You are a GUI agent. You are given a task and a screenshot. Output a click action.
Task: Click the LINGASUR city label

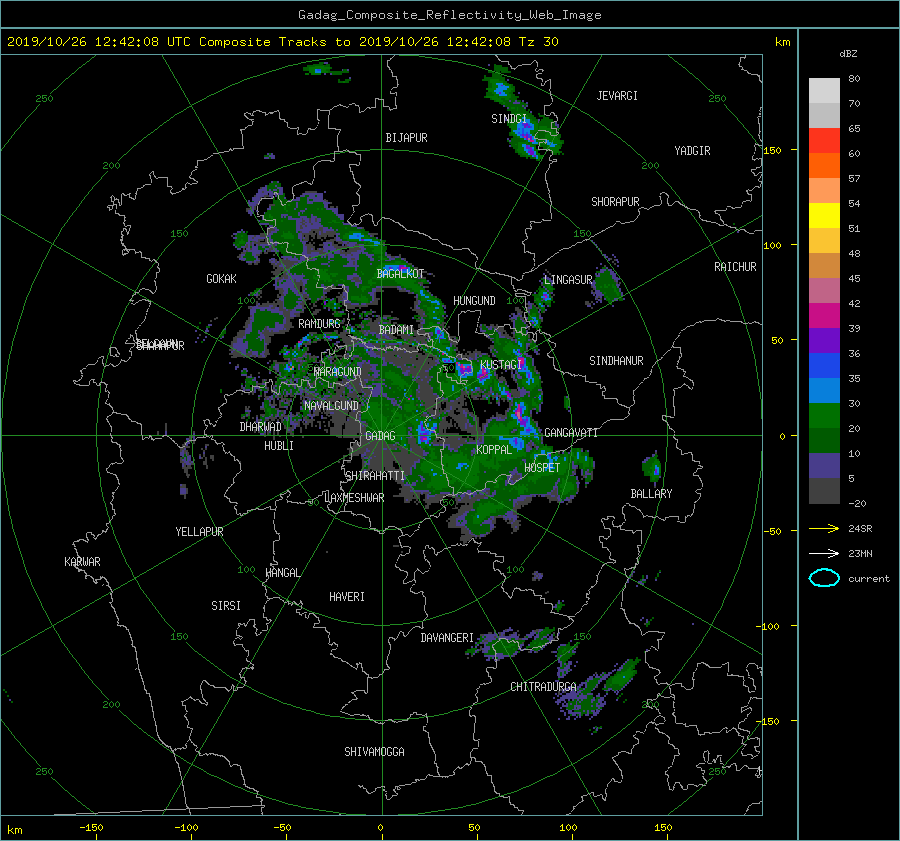pos(568,280)
